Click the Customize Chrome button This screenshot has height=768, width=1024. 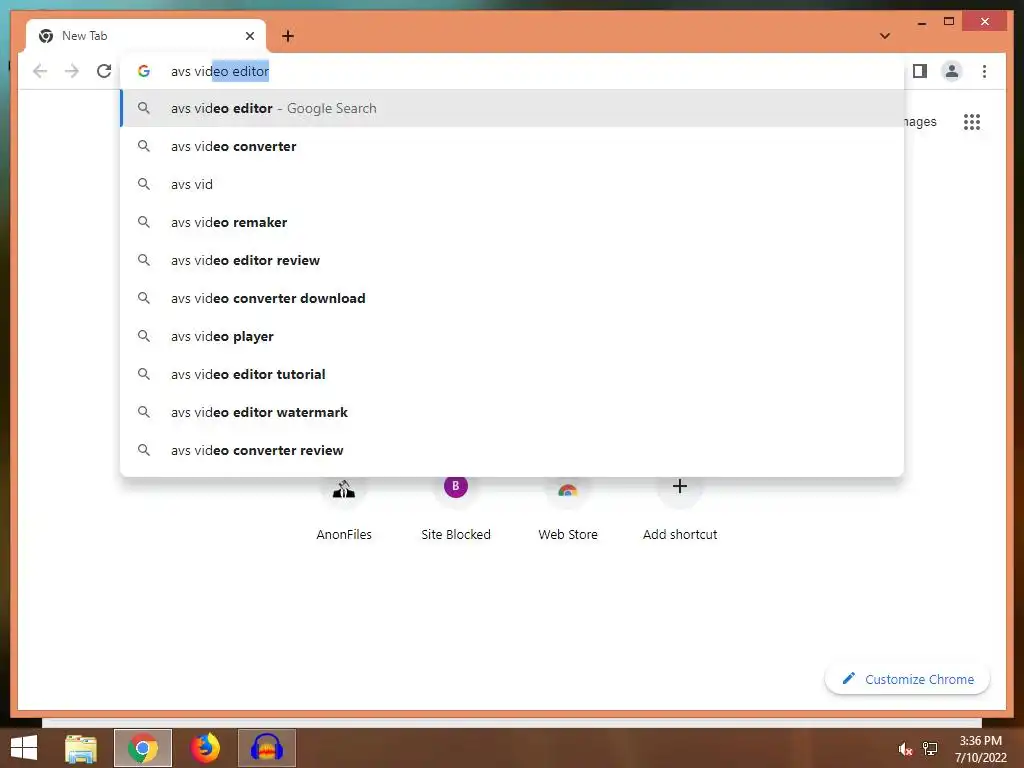tap(907, 679)
